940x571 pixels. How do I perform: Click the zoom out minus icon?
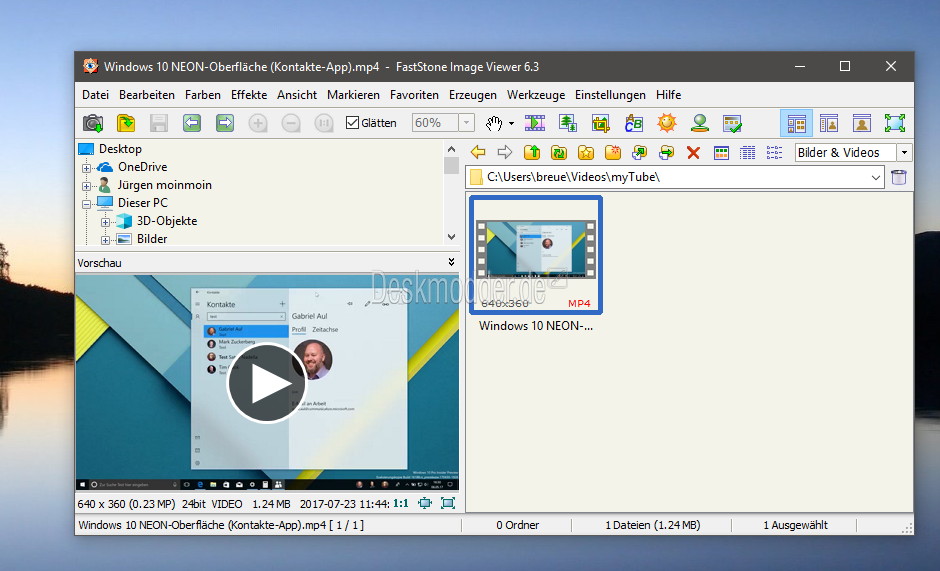click(291, 123)
